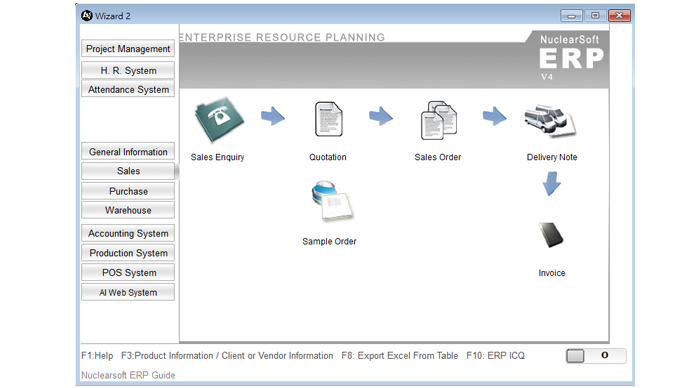Open the Warehouse module

coord(128,210)
